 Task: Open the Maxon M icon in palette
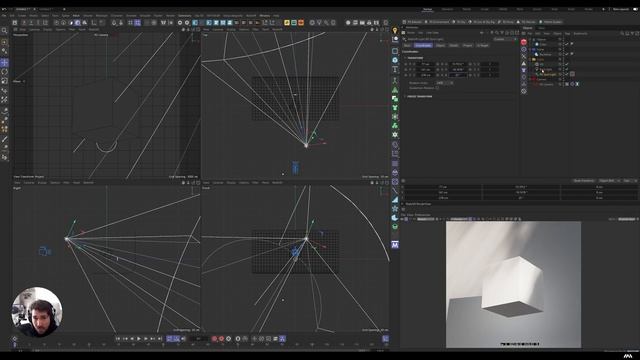point(395,244)
